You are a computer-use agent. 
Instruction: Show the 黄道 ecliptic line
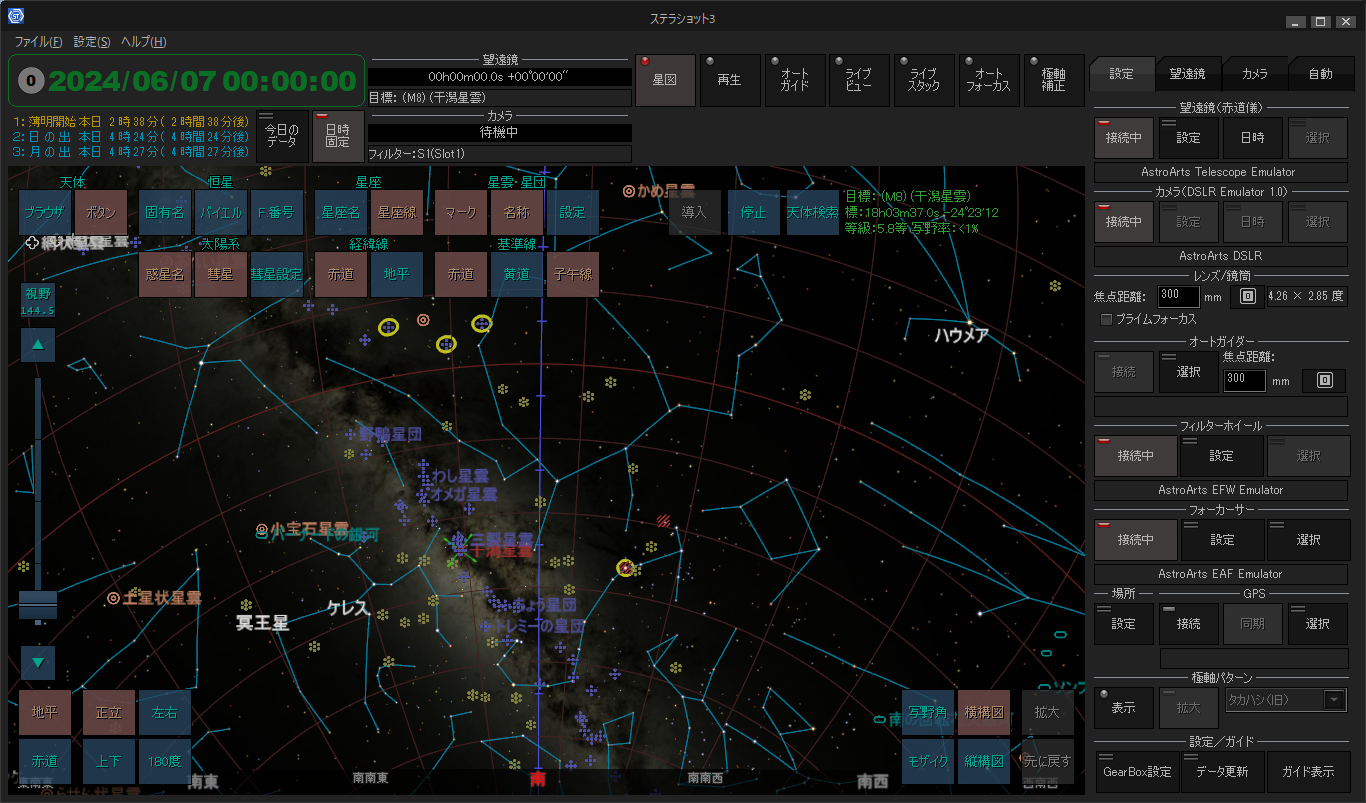pyautogui.click(x=517, y=274)
